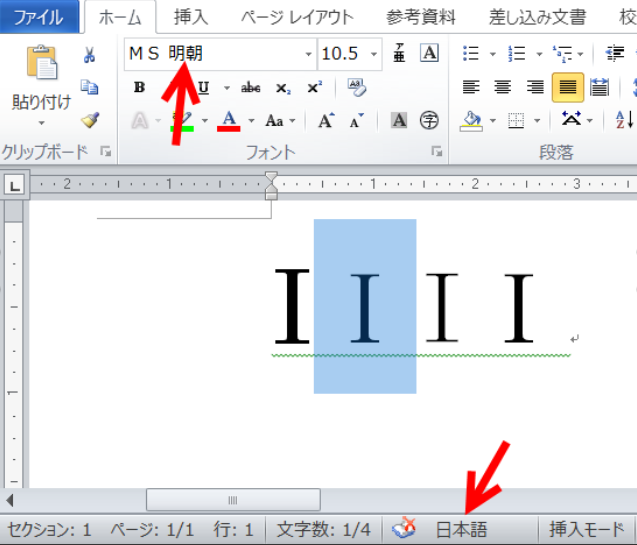
Task: Click 日本語 language in status bar
Action: pos(461,529)
